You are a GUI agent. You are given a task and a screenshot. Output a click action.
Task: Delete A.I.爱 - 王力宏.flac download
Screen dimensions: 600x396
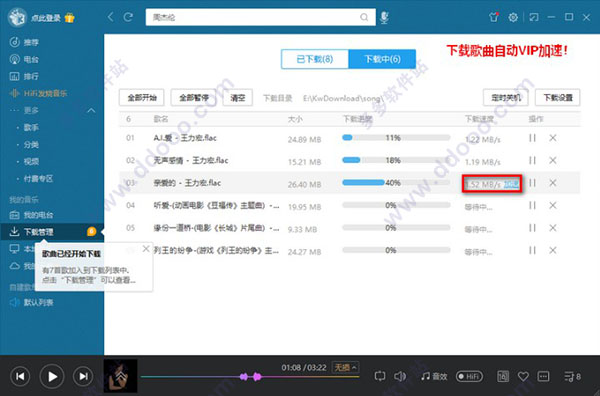click(553, 138)
